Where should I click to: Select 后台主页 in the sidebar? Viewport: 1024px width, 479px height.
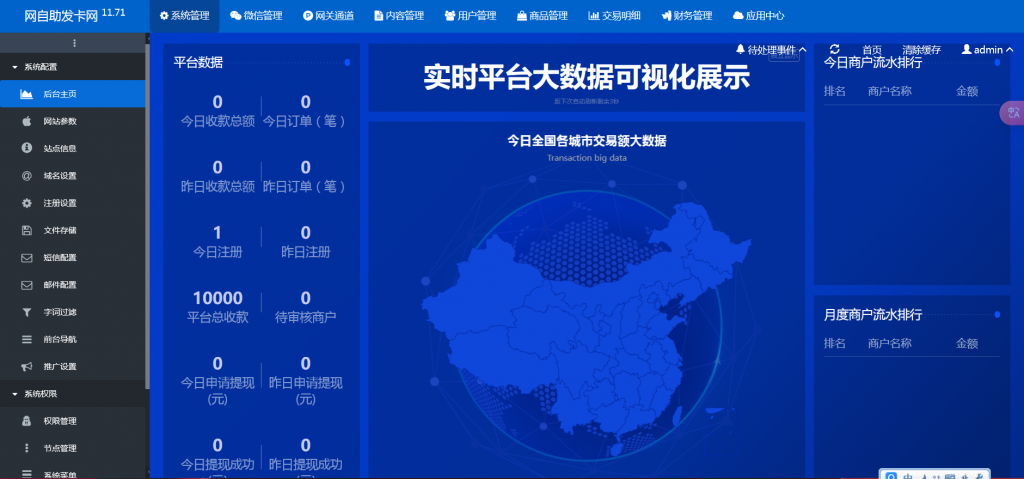(60, 94)
